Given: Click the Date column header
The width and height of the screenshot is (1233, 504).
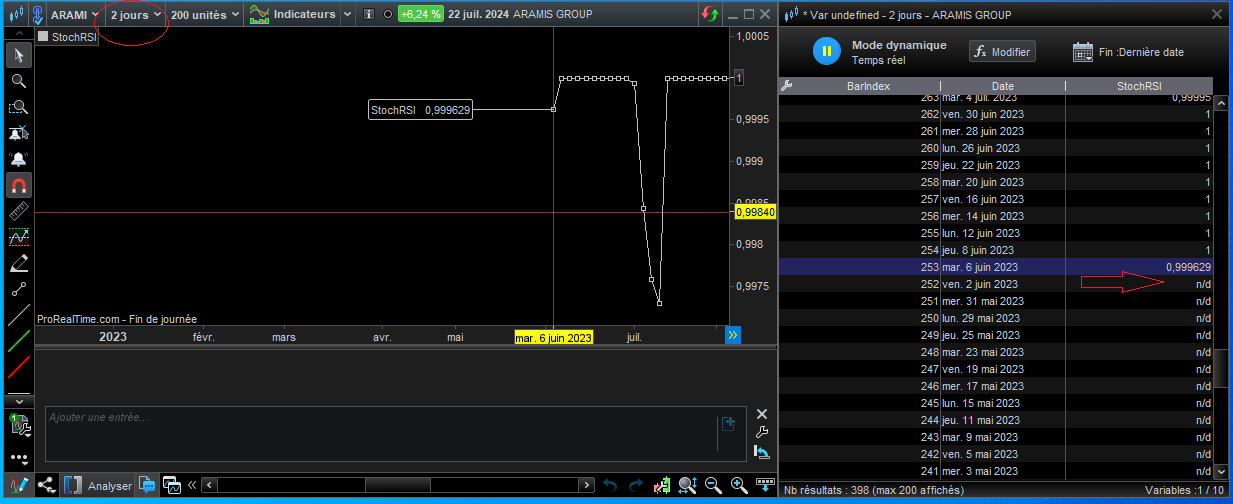Looking at the screenshot, I should pyautogui.click(x=1002, y=86).
